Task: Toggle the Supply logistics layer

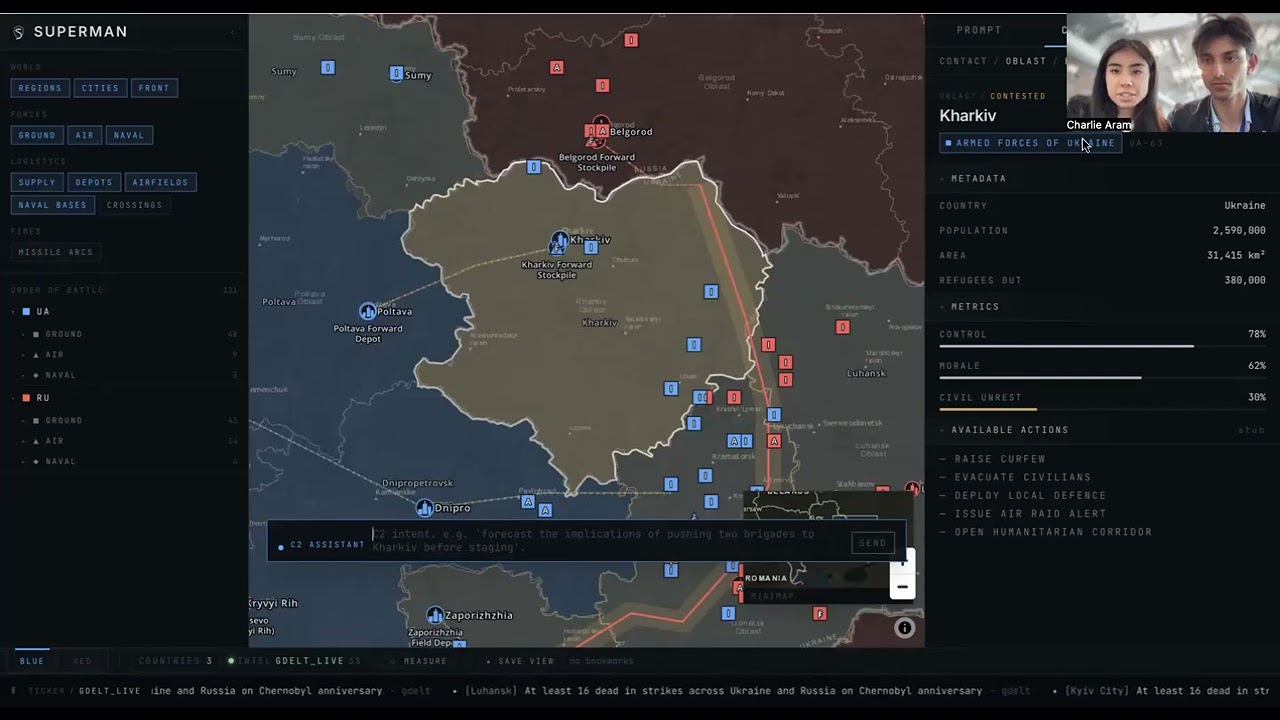Action: pos(37,182)
